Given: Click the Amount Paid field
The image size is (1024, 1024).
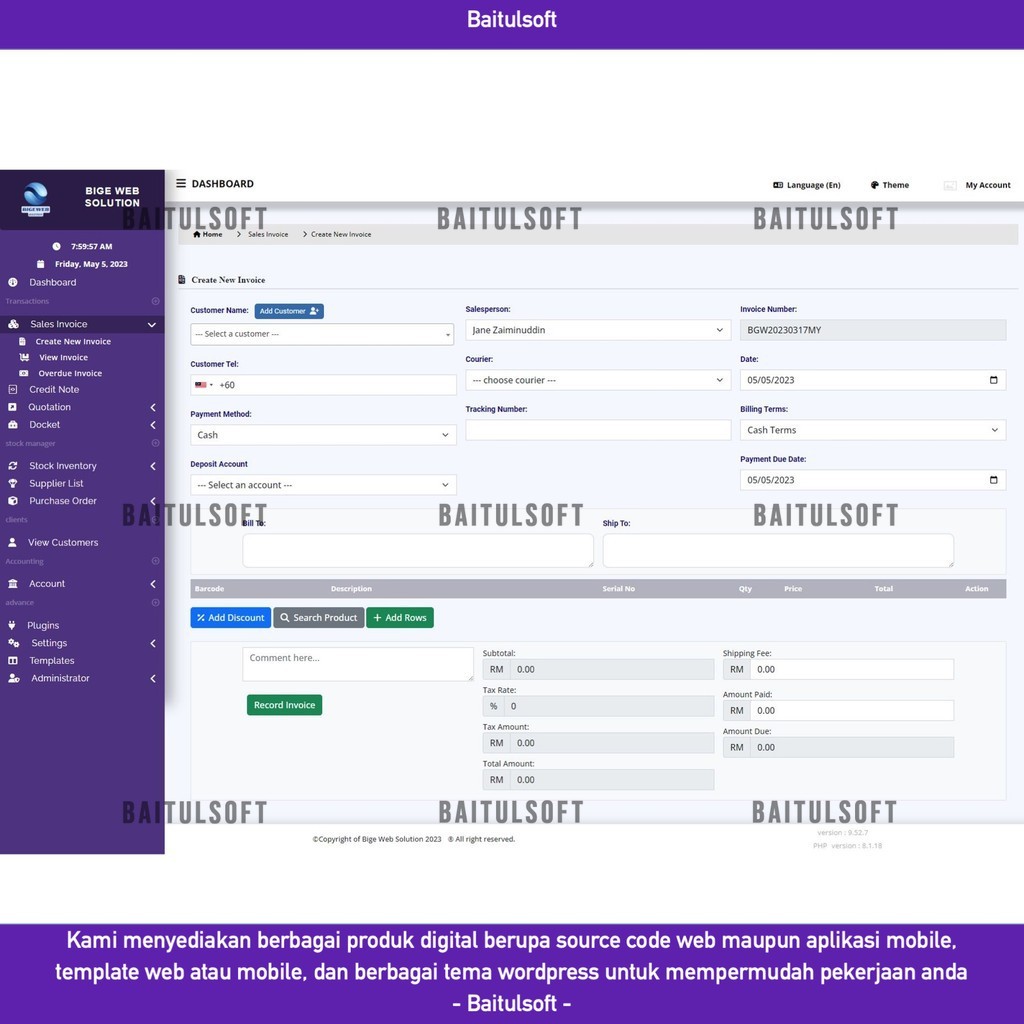Looking at the screenshot, I should 851,711.
